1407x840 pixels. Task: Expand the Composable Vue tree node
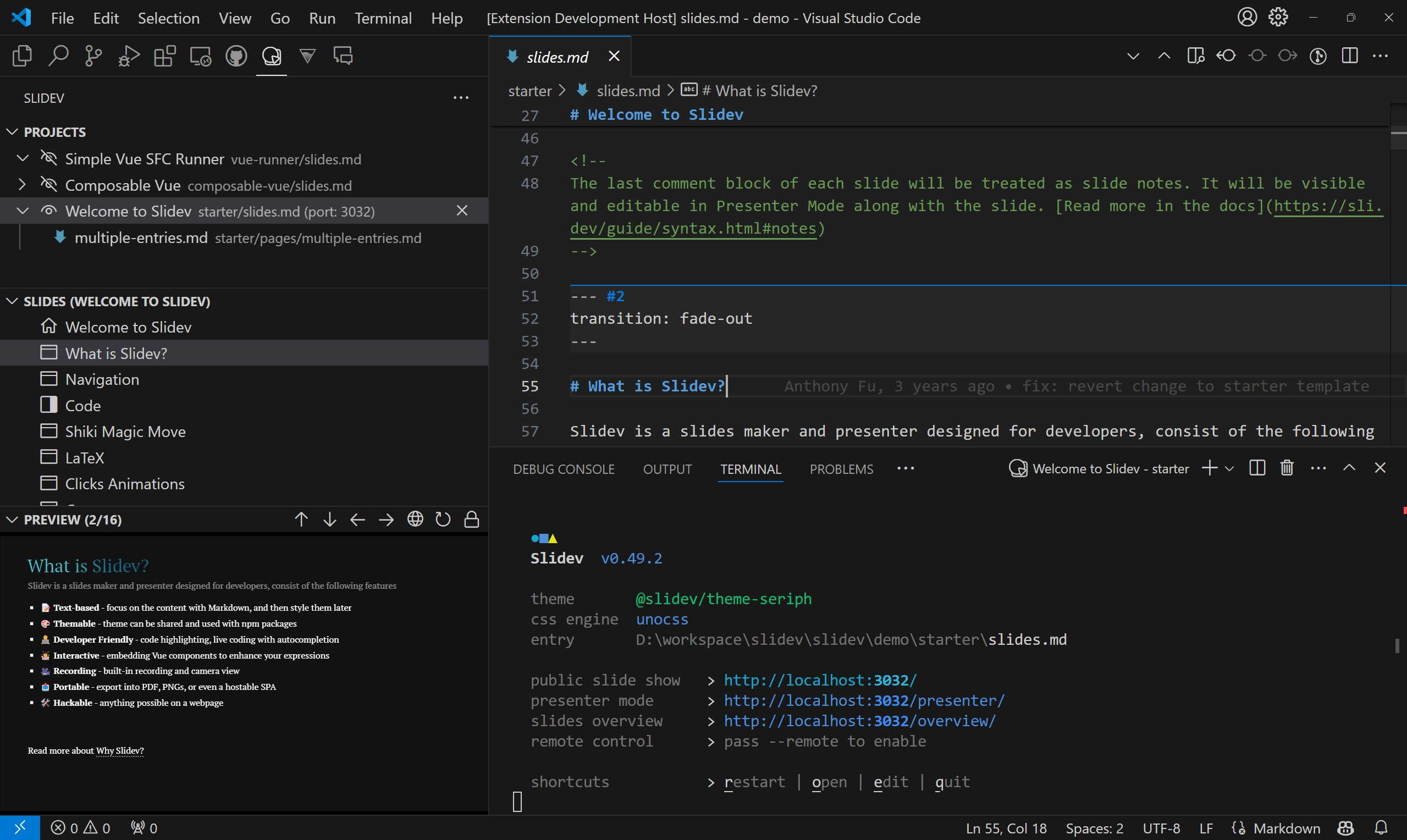click(x=21, y=185)
